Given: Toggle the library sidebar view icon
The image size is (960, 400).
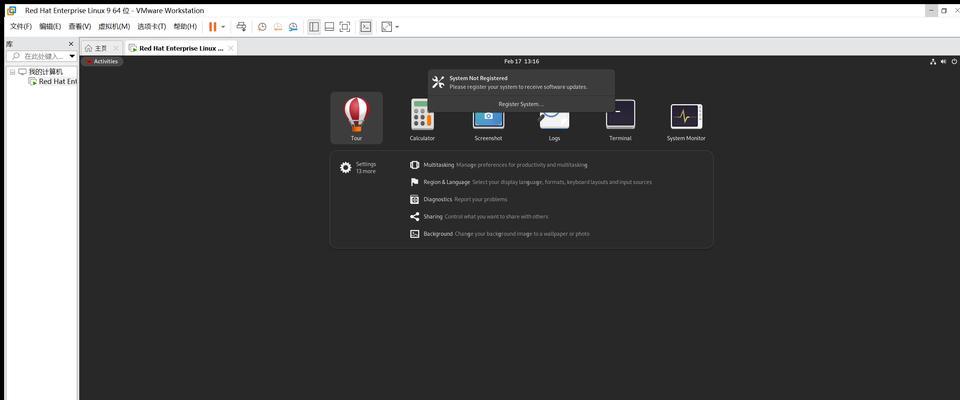Looking at the screenshot, I should click(314, 27).
